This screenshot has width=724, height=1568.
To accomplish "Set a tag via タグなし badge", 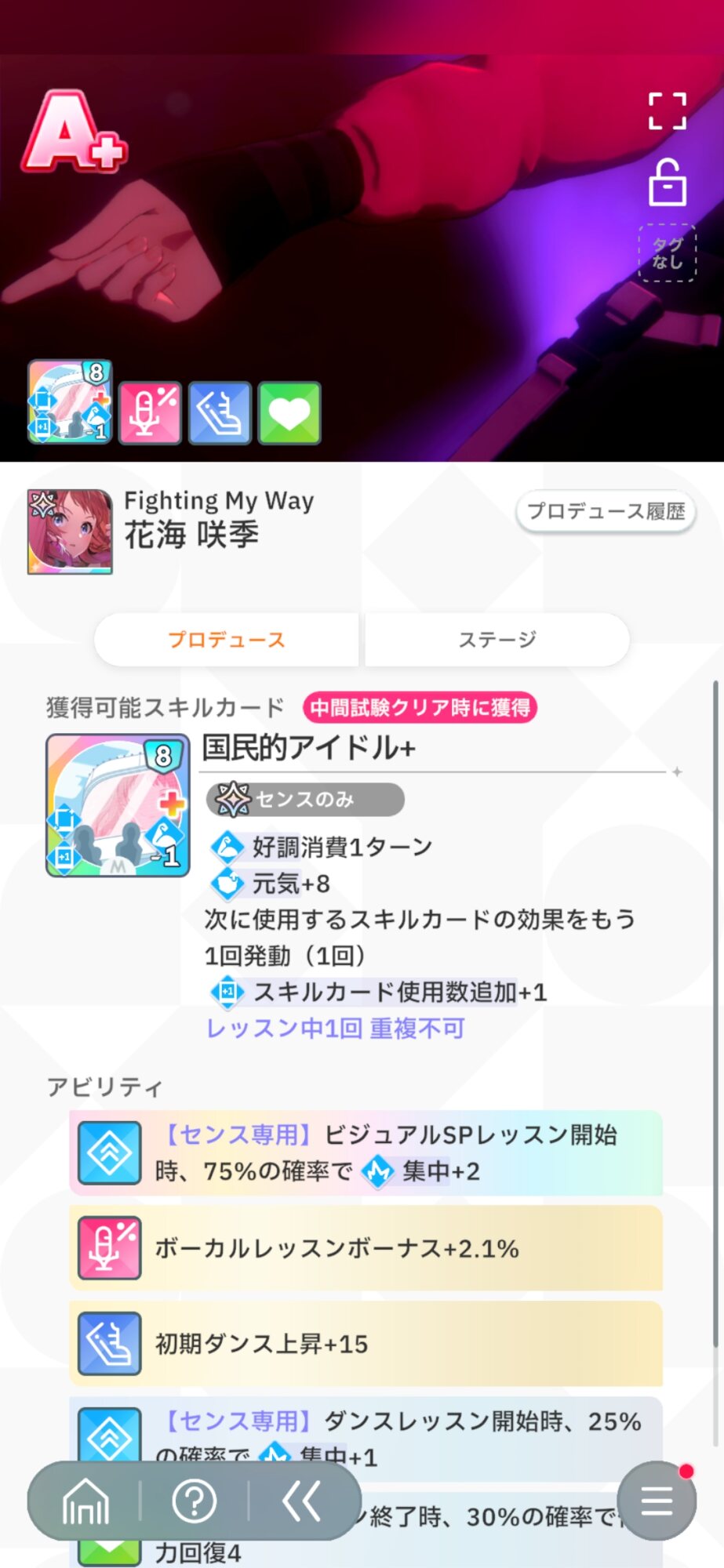I will coord(668,253).
